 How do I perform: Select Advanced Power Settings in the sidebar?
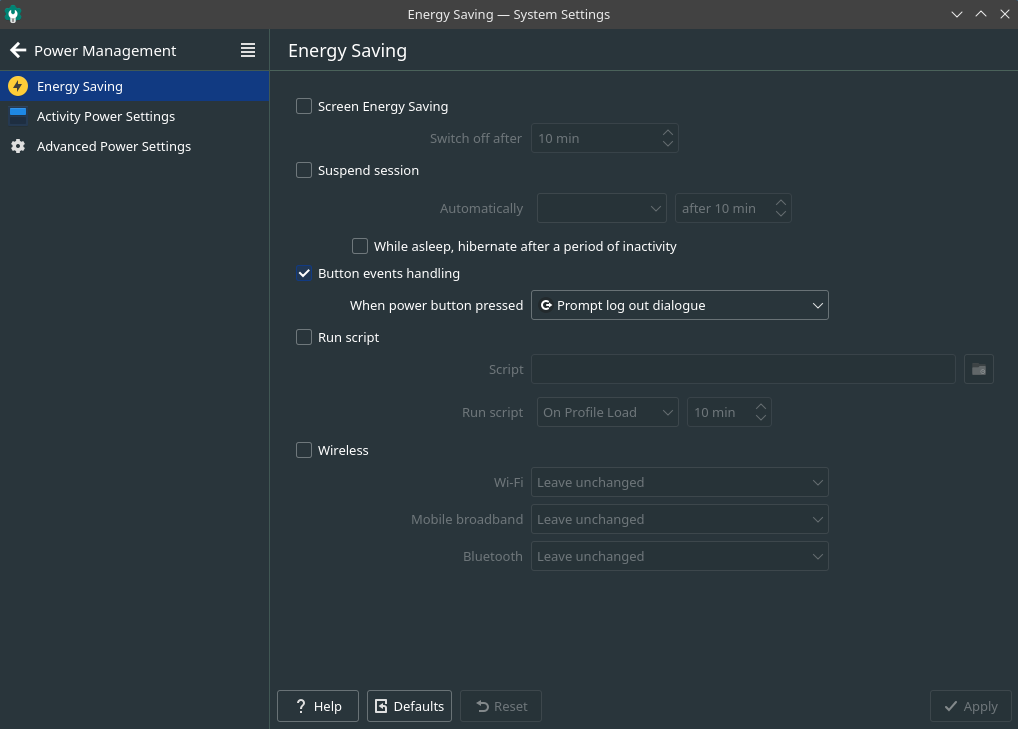[x=134, y=146]
